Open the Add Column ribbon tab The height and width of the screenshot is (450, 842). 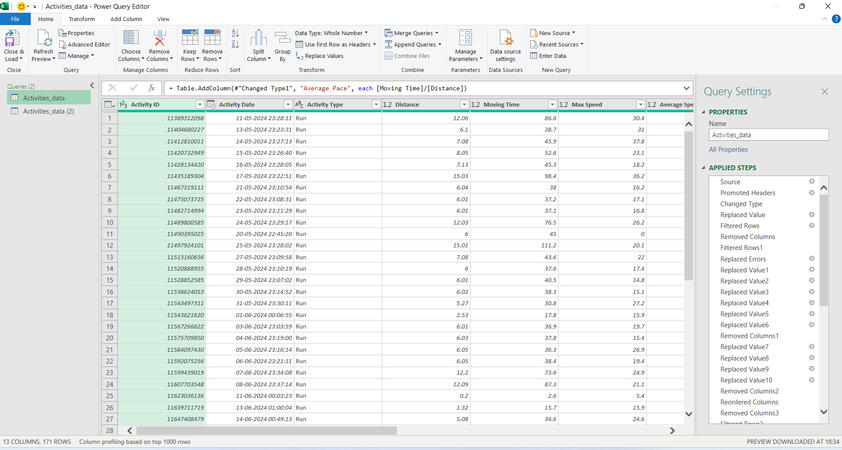[126, 19]
